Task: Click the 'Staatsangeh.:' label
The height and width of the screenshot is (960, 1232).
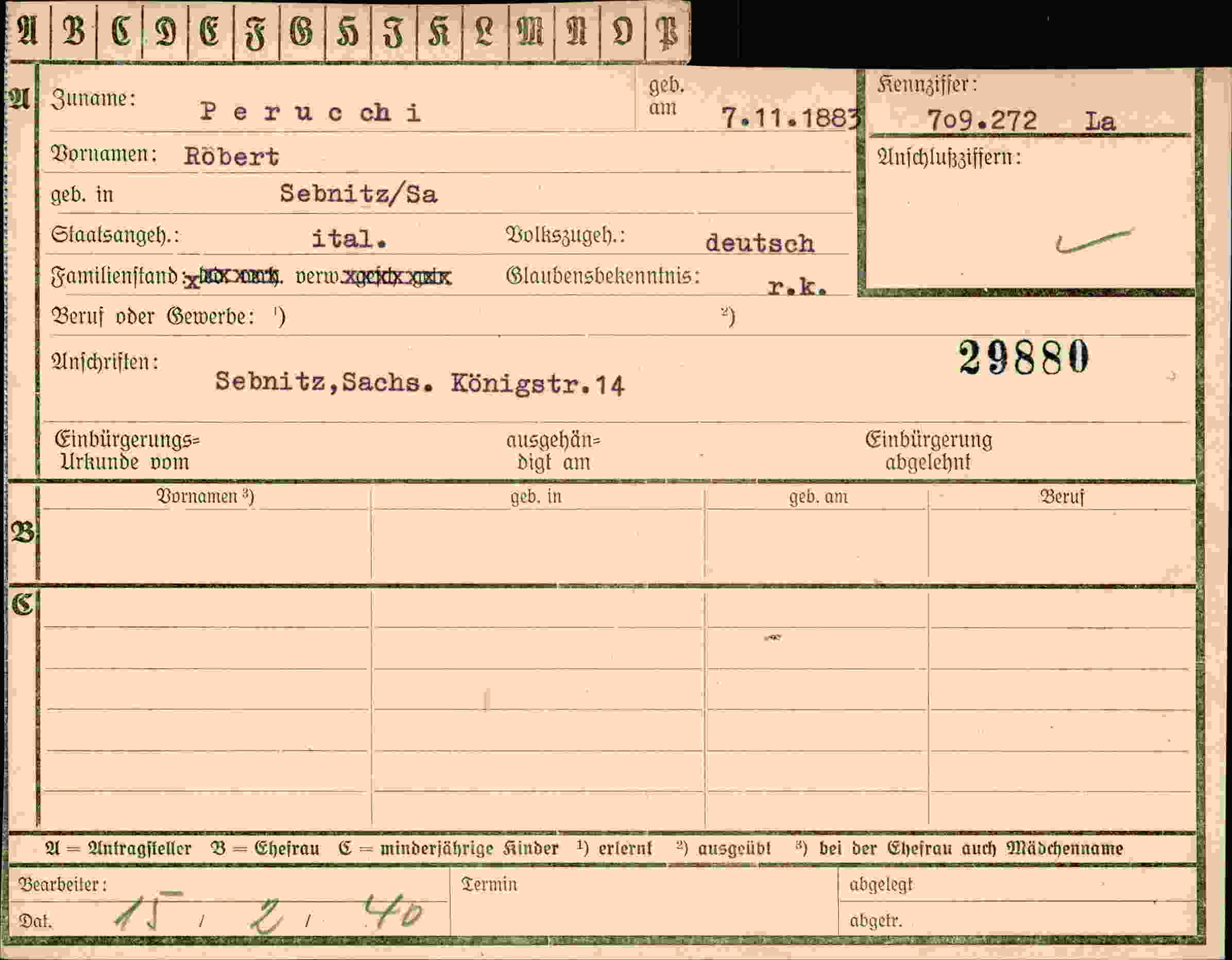Action: [x=115, y=235]
